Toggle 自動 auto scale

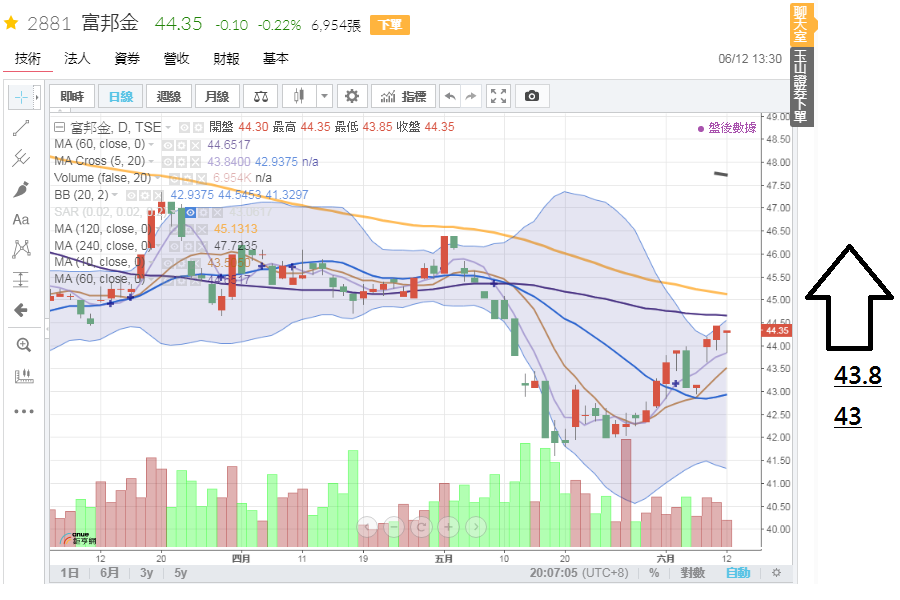tap(737, 573)
